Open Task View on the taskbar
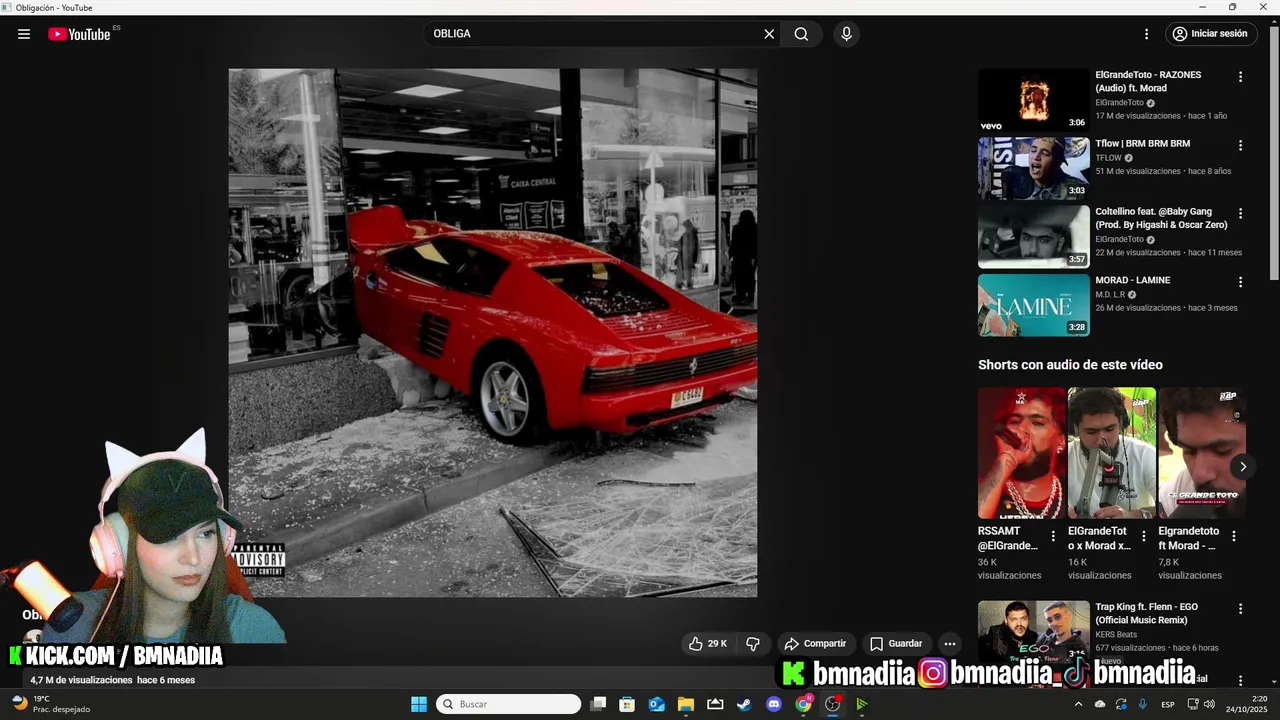 tap(598, 704)
